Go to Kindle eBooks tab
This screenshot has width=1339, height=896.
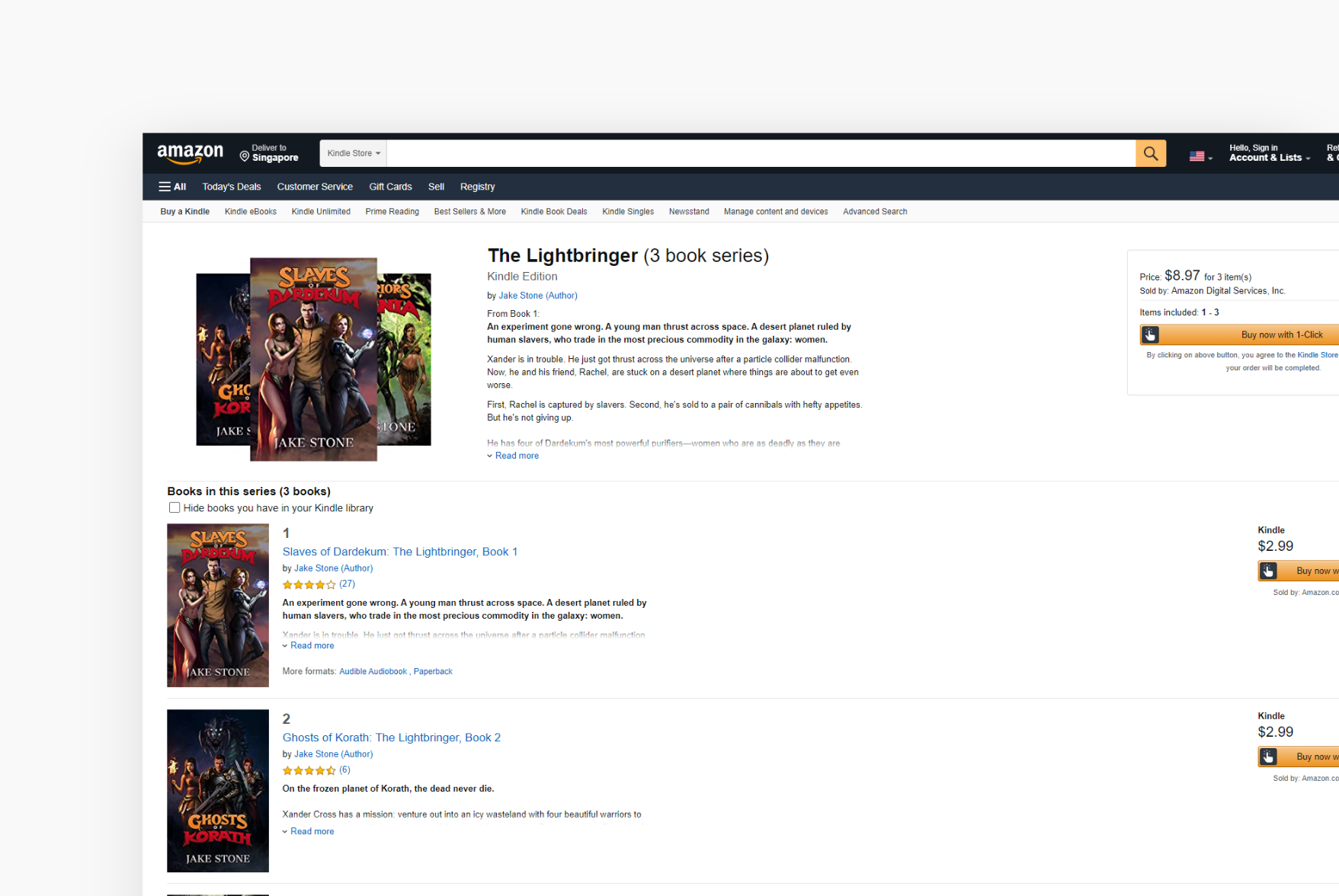tap(250, 212)
